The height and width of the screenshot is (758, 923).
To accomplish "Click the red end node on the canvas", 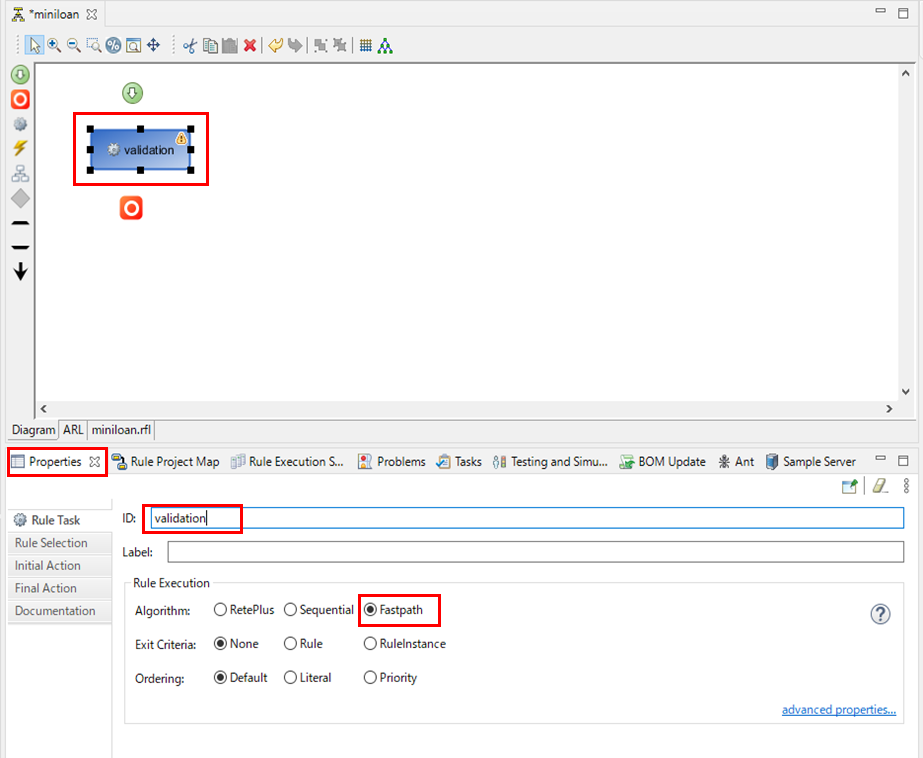I will tap(131, 208).
